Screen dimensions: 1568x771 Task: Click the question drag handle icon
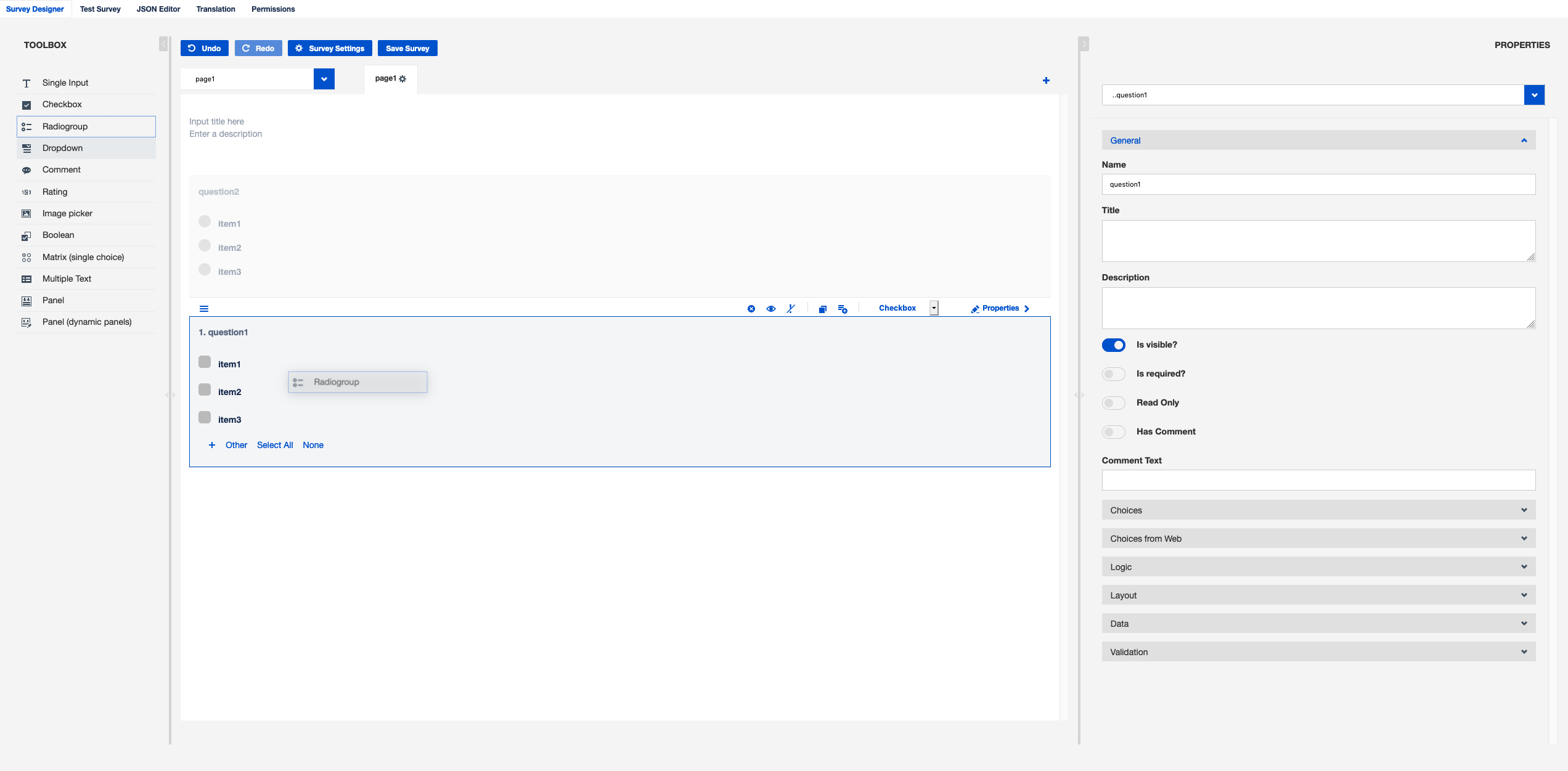204,309
